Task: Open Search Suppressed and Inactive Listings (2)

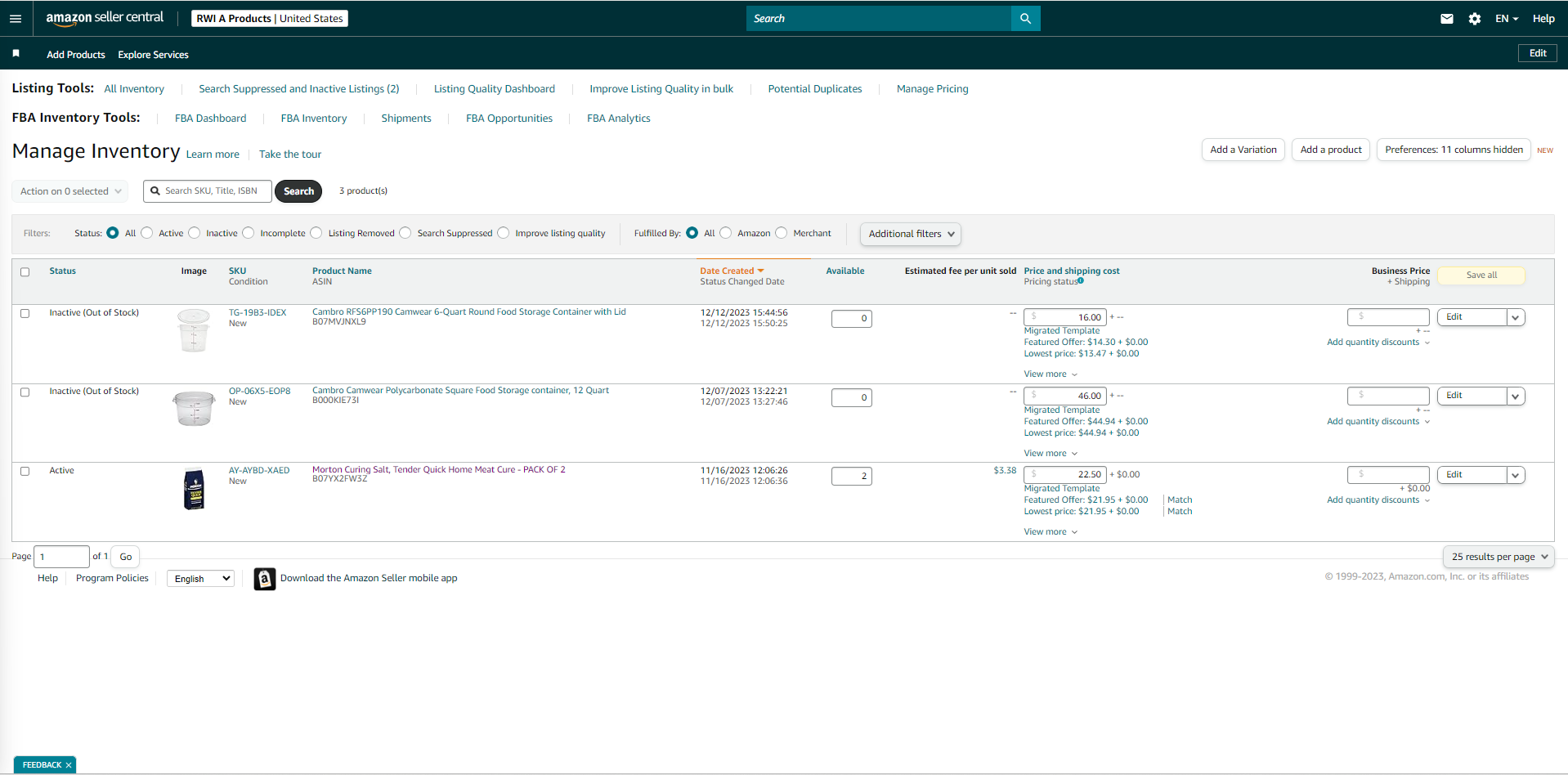Action: (x=299, y=89)
